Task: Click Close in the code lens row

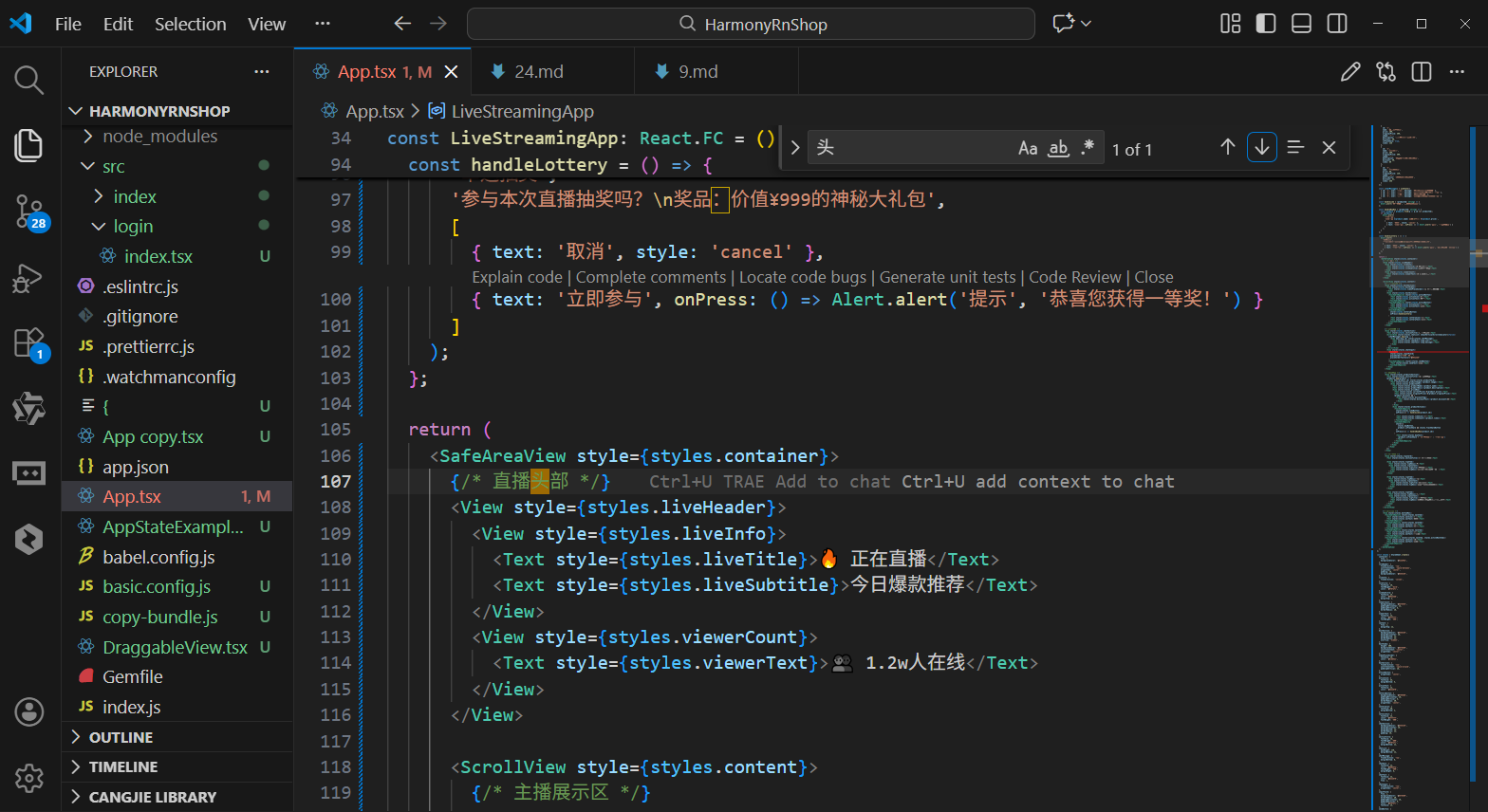Action: pos(1154,277)
